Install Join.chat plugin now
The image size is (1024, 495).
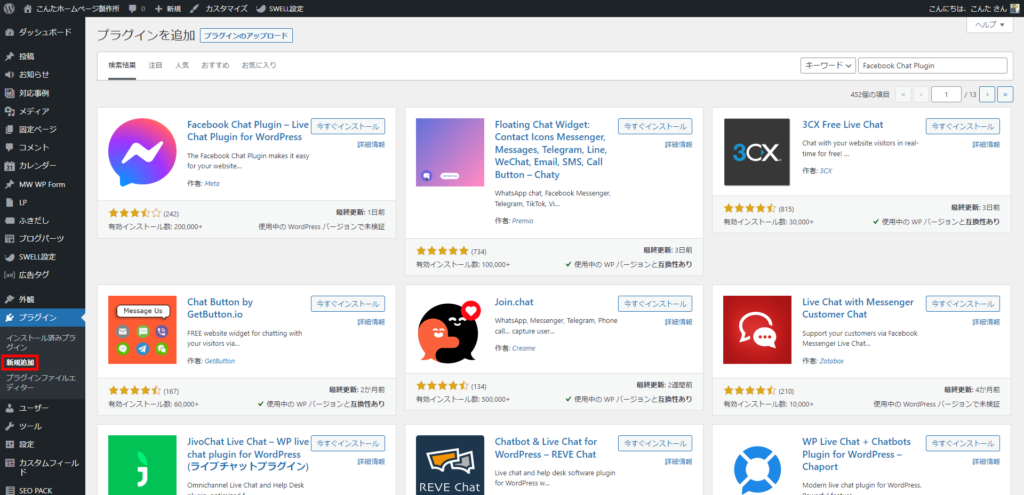[x=655, y=304]
